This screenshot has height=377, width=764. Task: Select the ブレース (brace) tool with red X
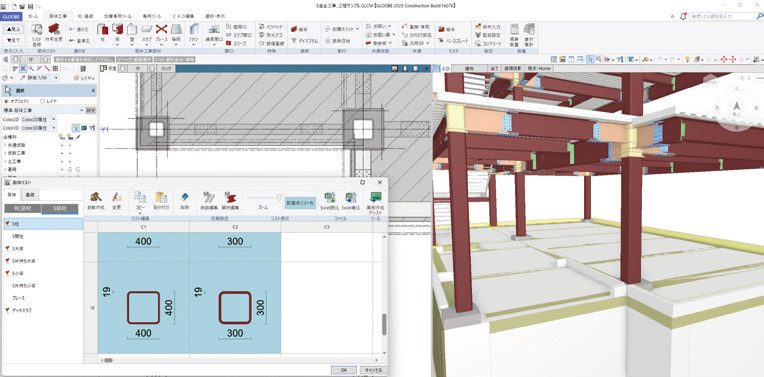click(161, 34)
